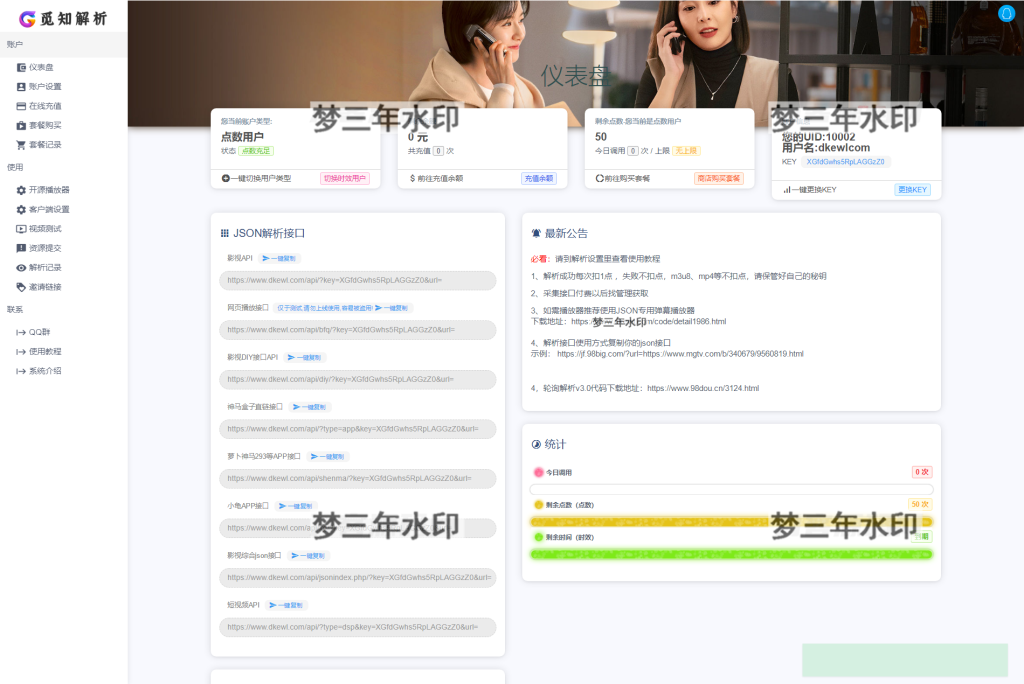Click the 50 次 badge in 统计
The height and width of the screenshot is (684, 1024).
click(920, 504)
